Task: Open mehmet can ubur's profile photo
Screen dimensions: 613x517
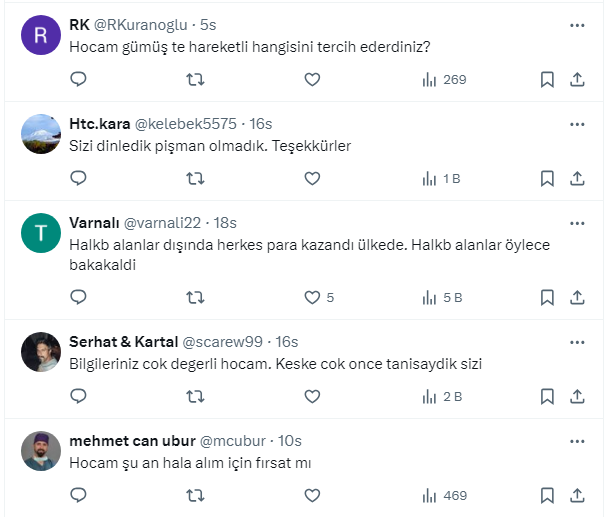Action: click(40, 452)
